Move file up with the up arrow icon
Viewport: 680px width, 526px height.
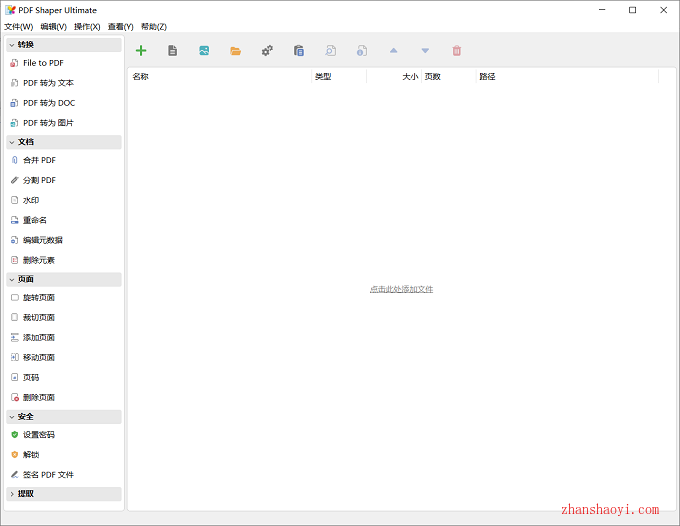tap(393, 51)
